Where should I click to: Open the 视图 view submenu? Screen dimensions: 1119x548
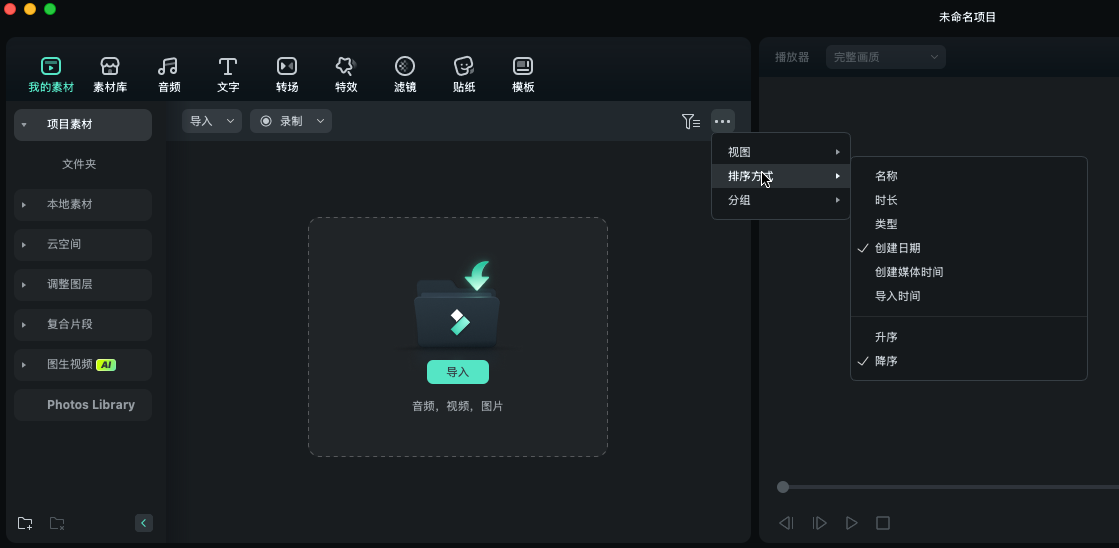(781, 152)
